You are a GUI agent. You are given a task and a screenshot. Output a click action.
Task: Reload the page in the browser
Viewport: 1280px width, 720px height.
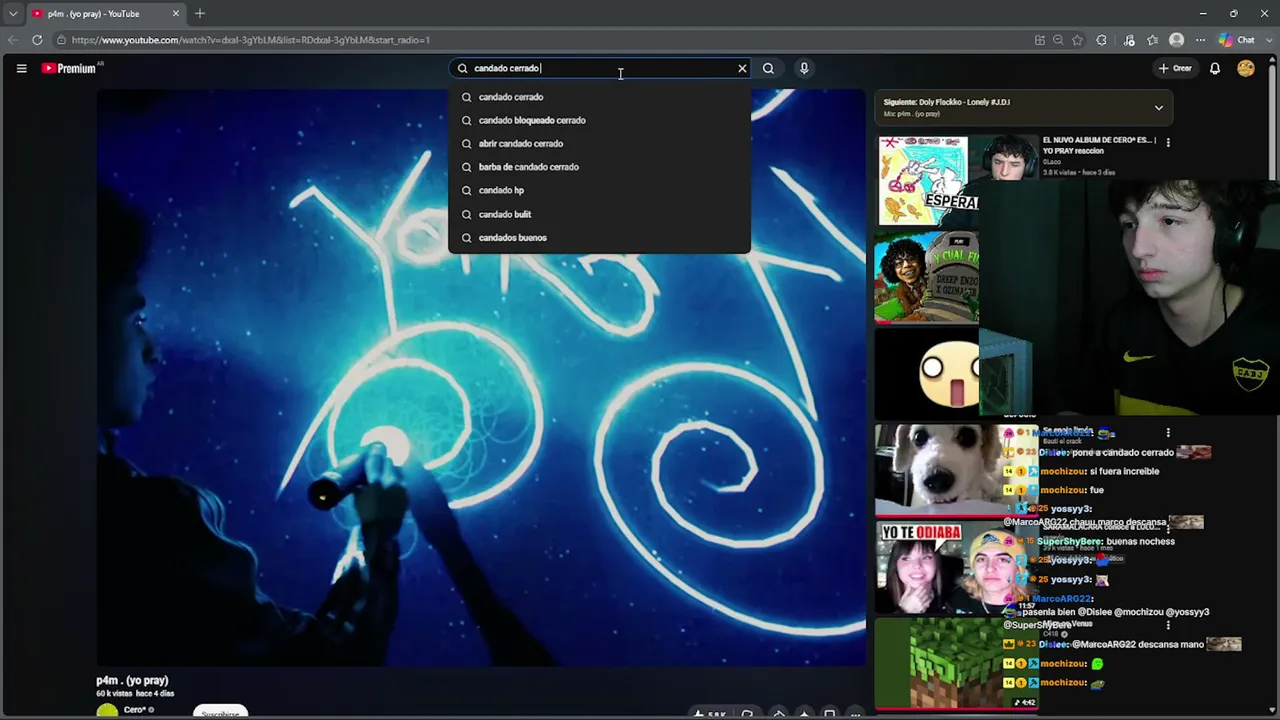click(37, 40)
